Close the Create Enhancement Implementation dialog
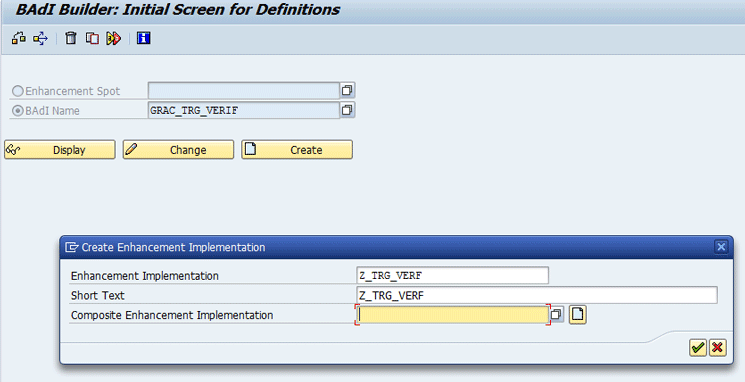The image size is (745, 382). [721, 247]
